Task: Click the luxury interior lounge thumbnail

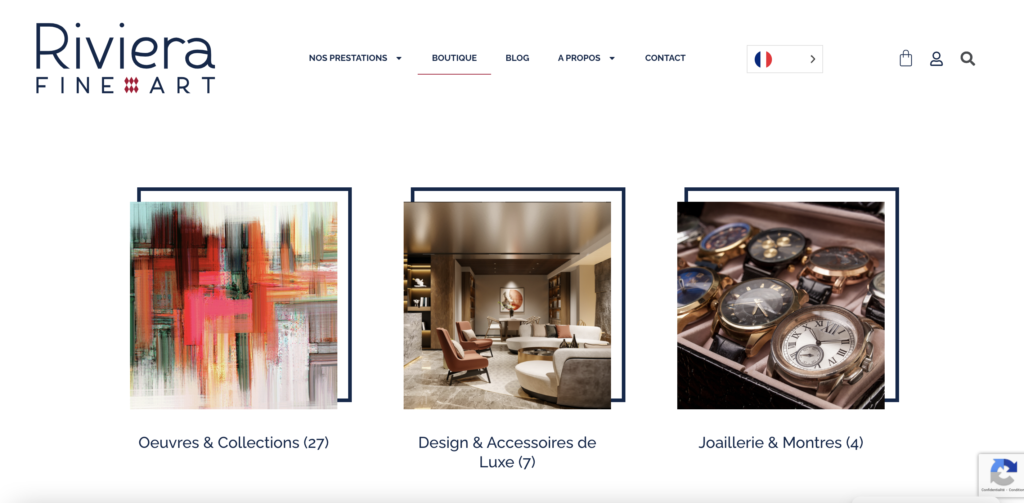Action: (x=507, y=306)
